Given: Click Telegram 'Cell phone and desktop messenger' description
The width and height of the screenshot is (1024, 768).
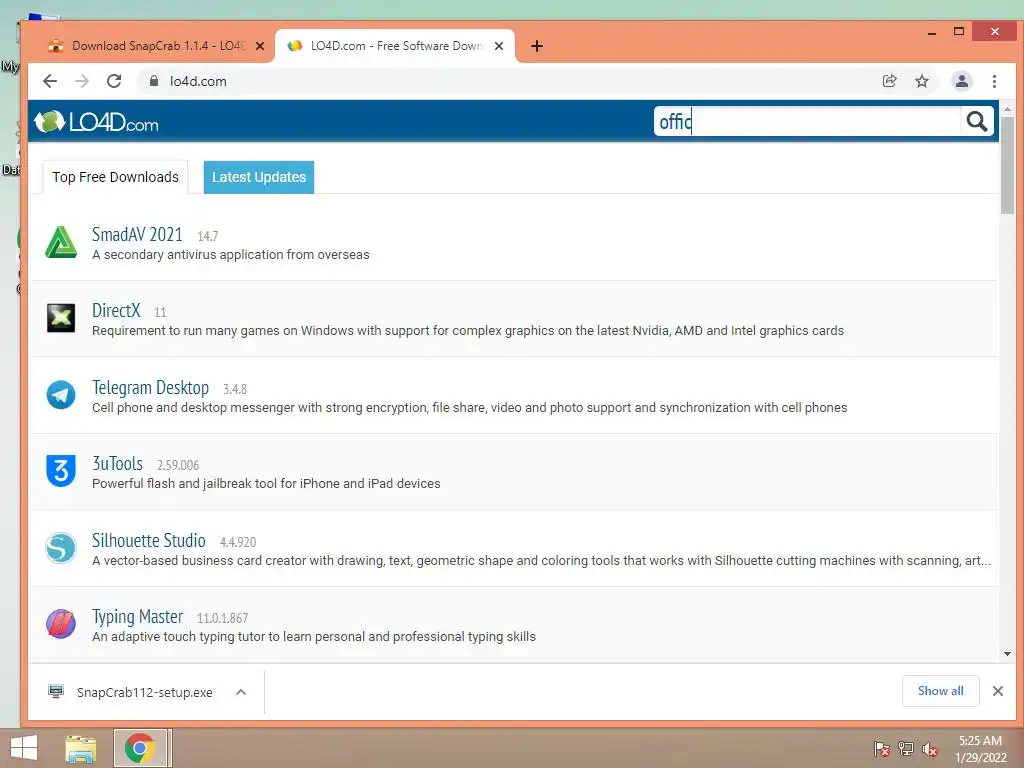Looking at the screenshot, I should click(470, 408).
